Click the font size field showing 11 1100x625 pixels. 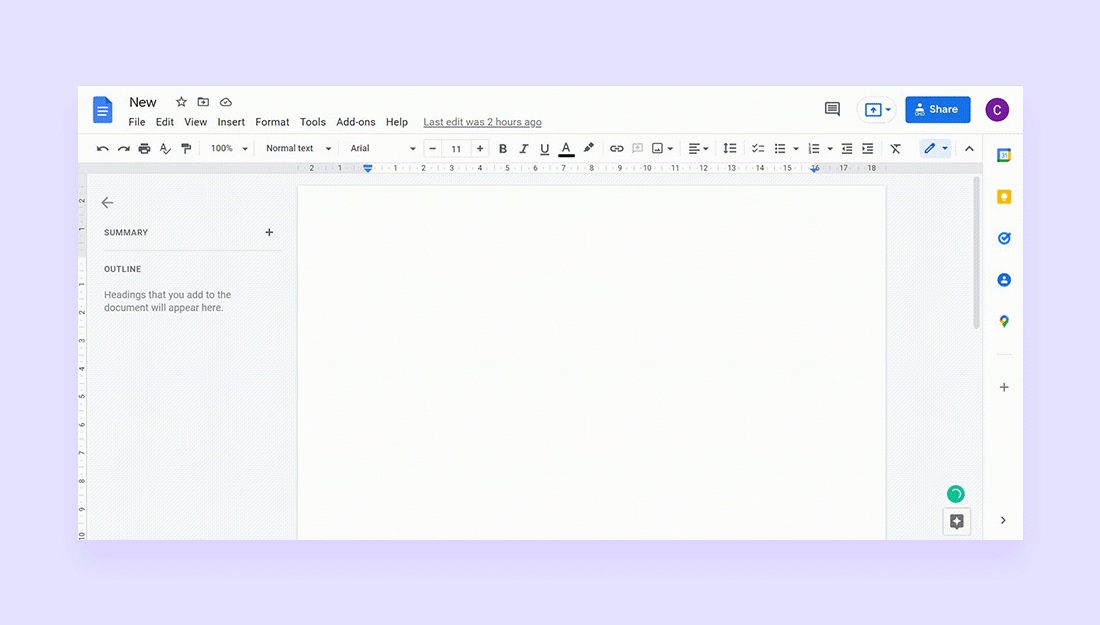[456, 149]
